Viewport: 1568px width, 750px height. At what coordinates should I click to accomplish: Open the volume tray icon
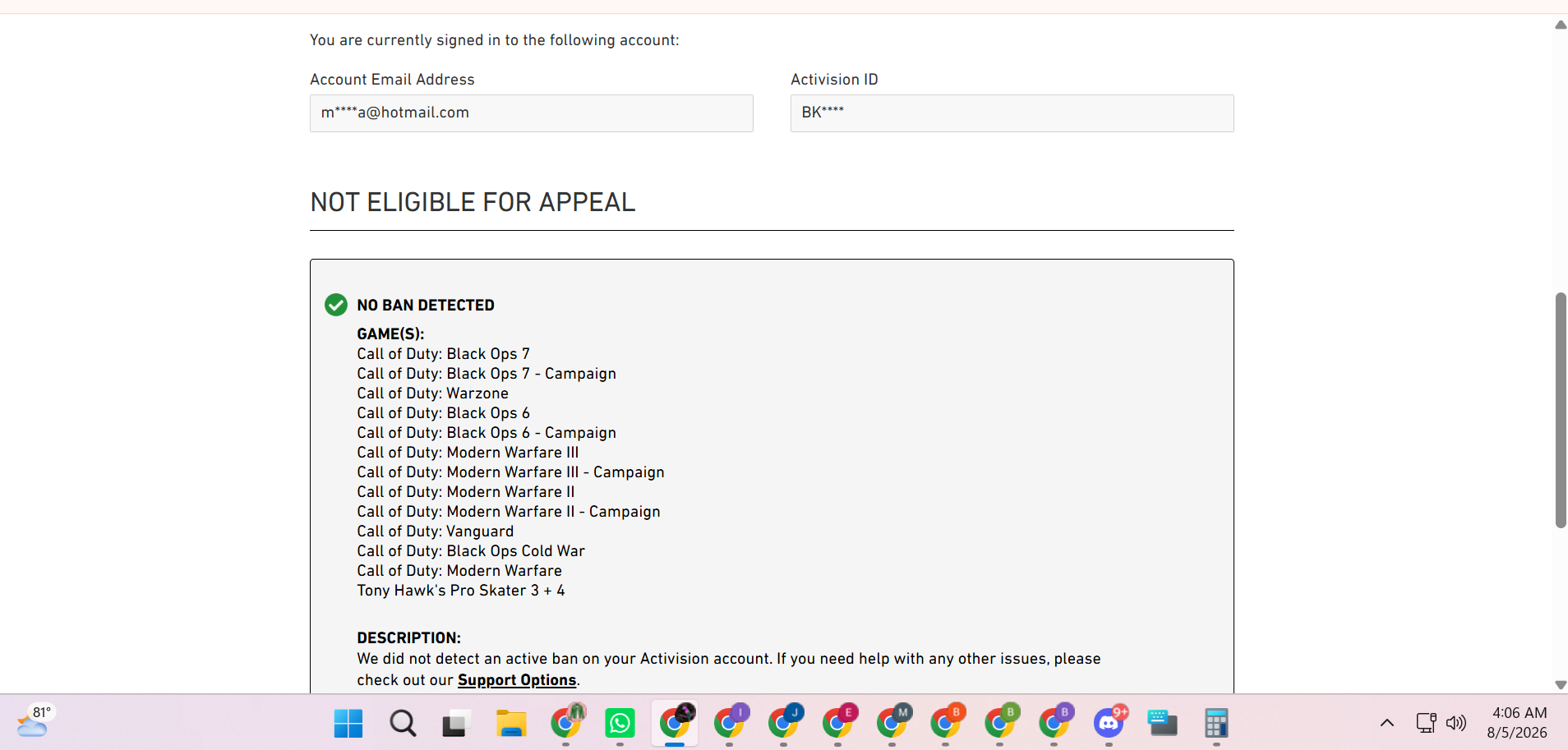(1456, 723)
